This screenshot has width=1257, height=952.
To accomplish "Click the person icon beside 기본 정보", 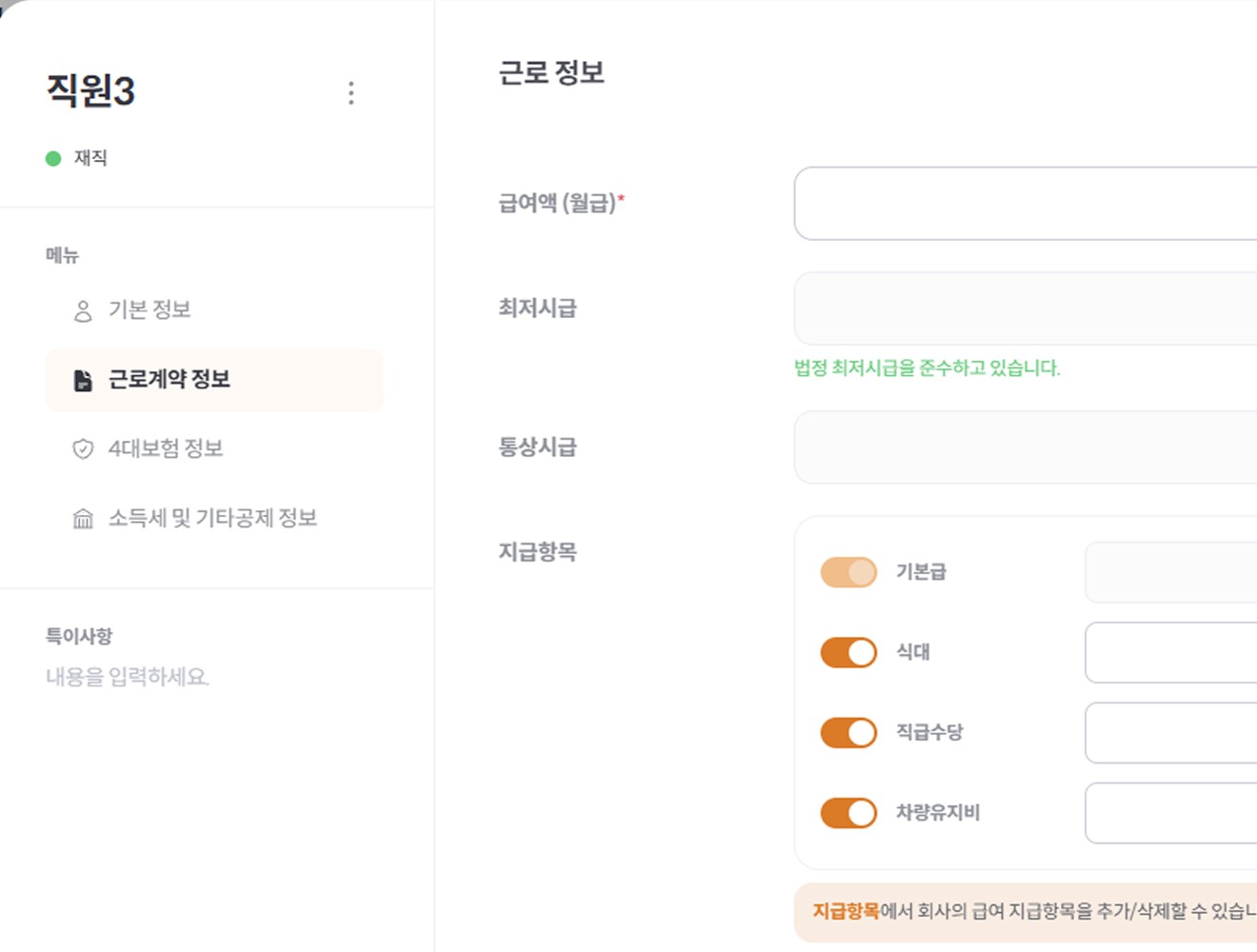I will click(82, 309).
